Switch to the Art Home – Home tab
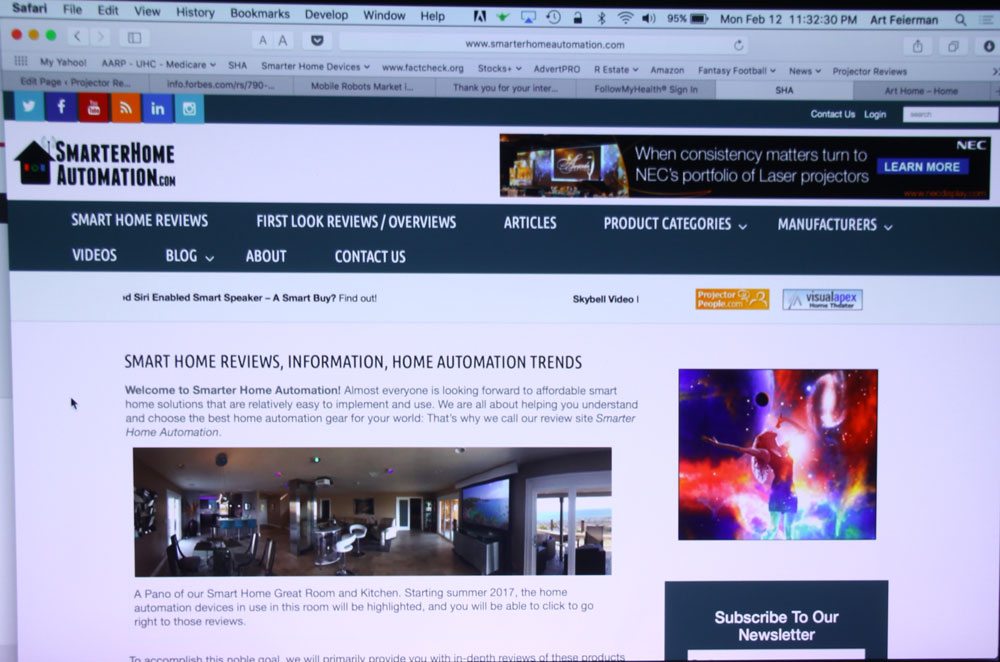The width and height of the screenshot is (1000, 662). (x=921, y=91)
